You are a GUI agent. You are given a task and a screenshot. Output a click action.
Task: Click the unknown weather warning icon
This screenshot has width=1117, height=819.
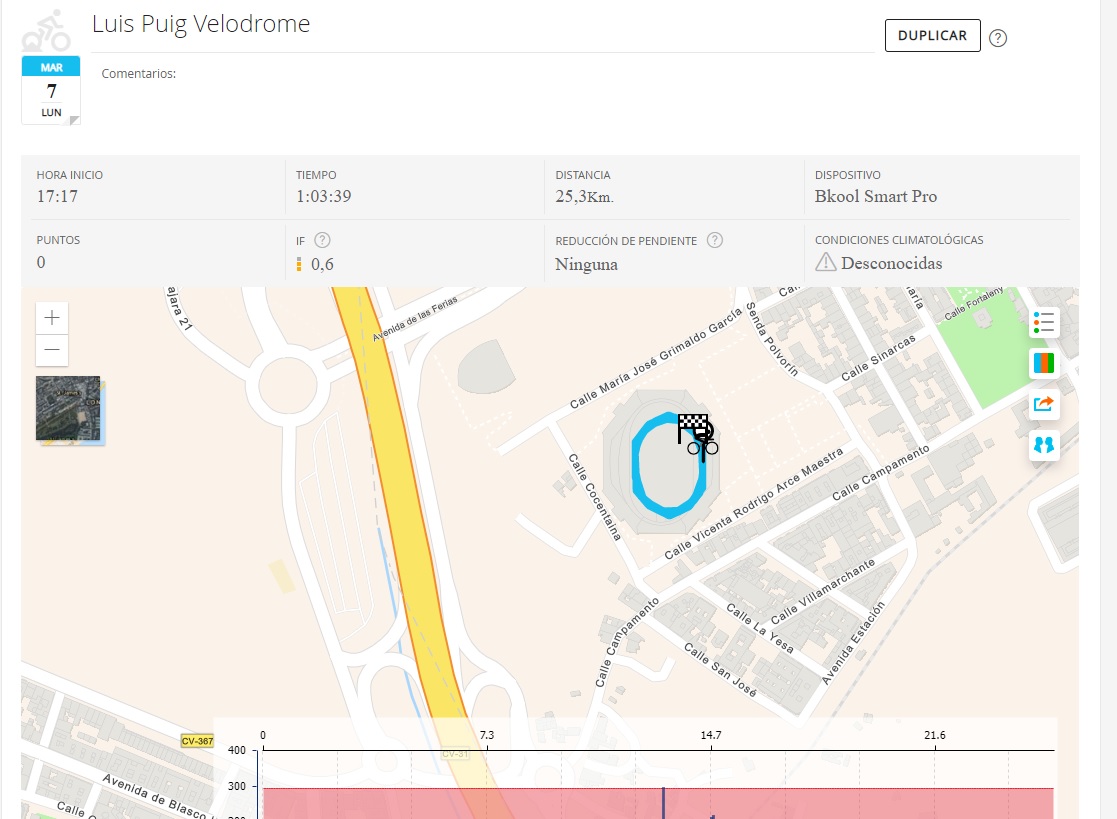click(826, 262)
